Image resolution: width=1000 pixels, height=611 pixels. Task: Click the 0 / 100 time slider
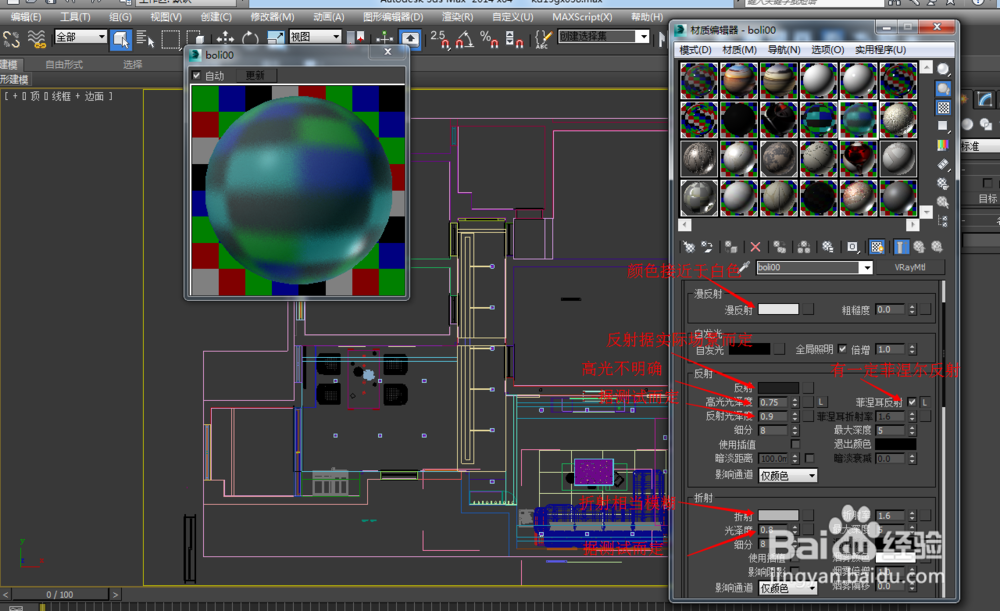click(60, 594)
